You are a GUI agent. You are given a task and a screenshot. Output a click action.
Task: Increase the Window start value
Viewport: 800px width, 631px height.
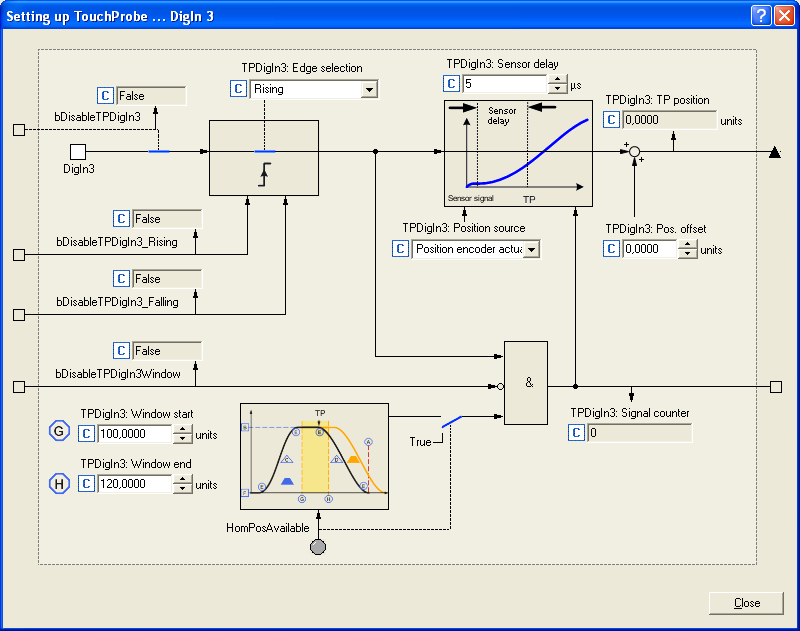point(183,428)
